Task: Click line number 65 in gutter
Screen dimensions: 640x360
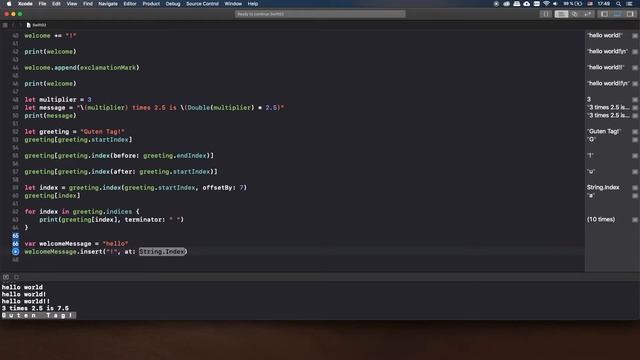Action: tap(16, 236)
